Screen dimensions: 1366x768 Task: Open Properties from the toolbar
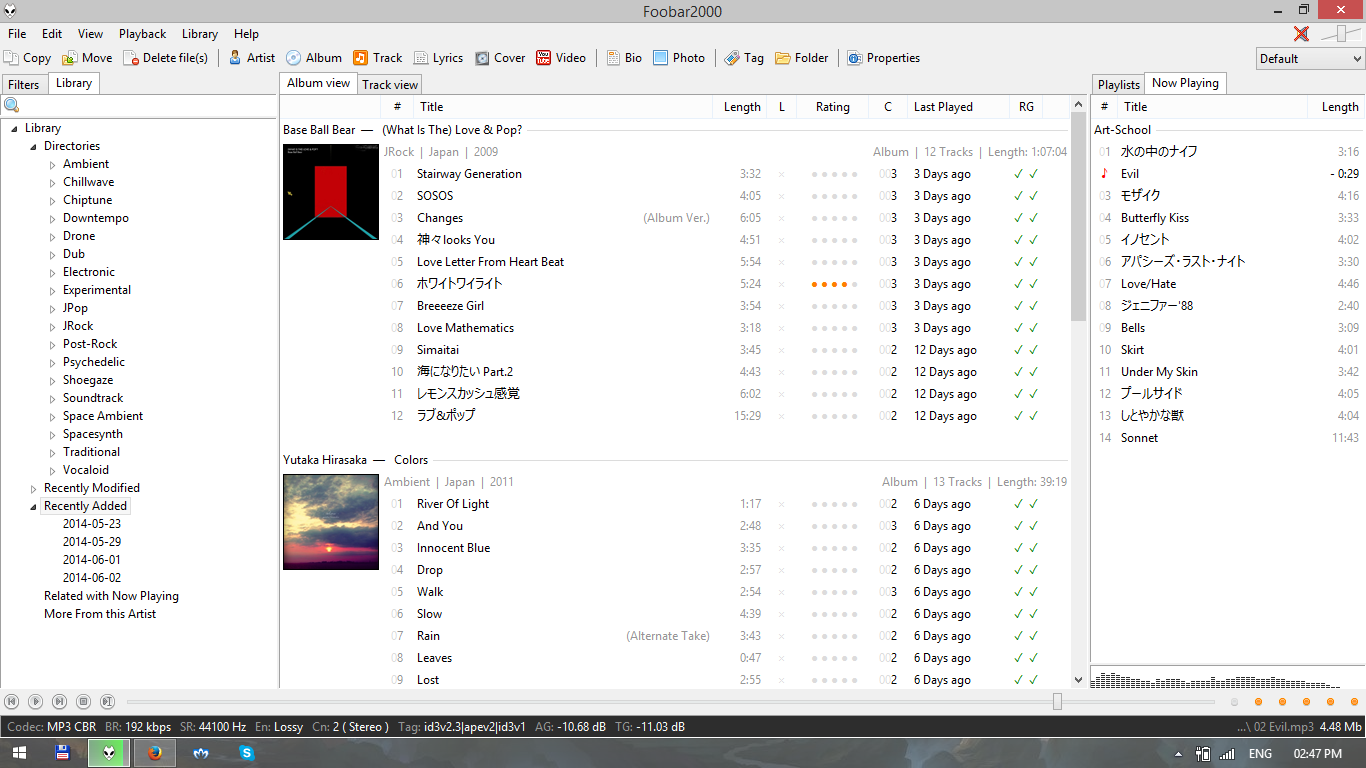click(883, 58)
